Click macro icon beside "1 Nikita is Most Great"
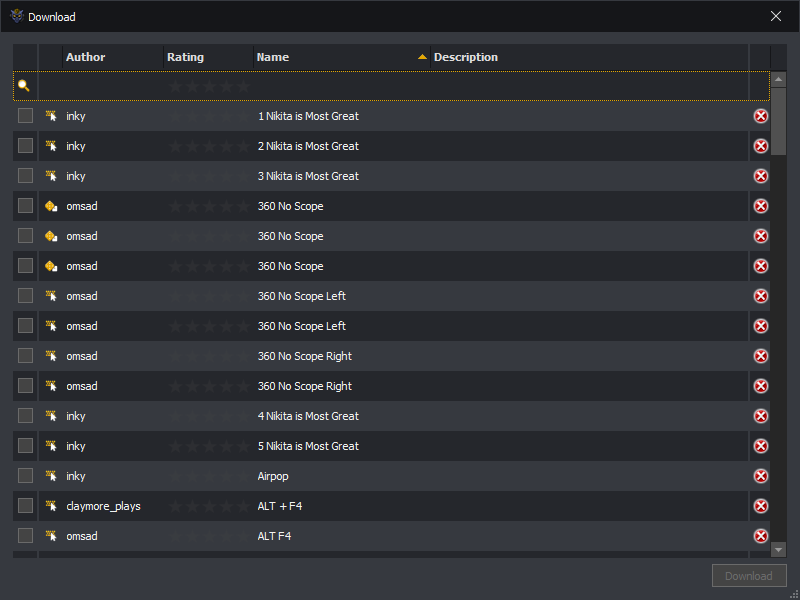 coord(51,116)
